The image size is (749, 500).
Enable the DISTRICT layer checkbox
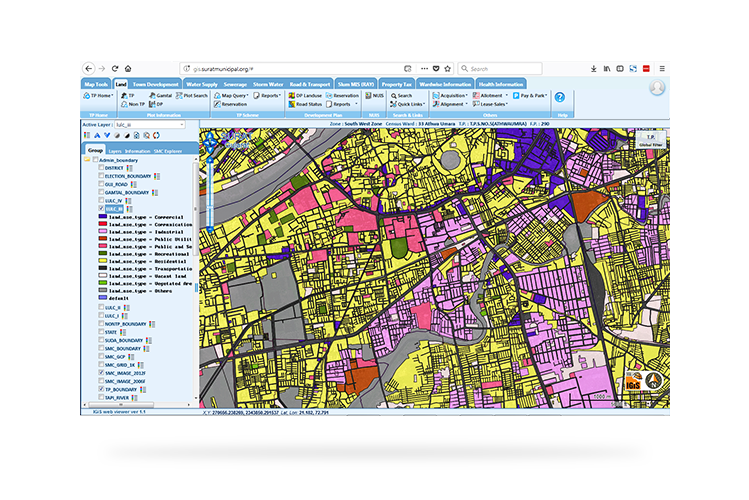pyautogui.click(x=101, y=168)
